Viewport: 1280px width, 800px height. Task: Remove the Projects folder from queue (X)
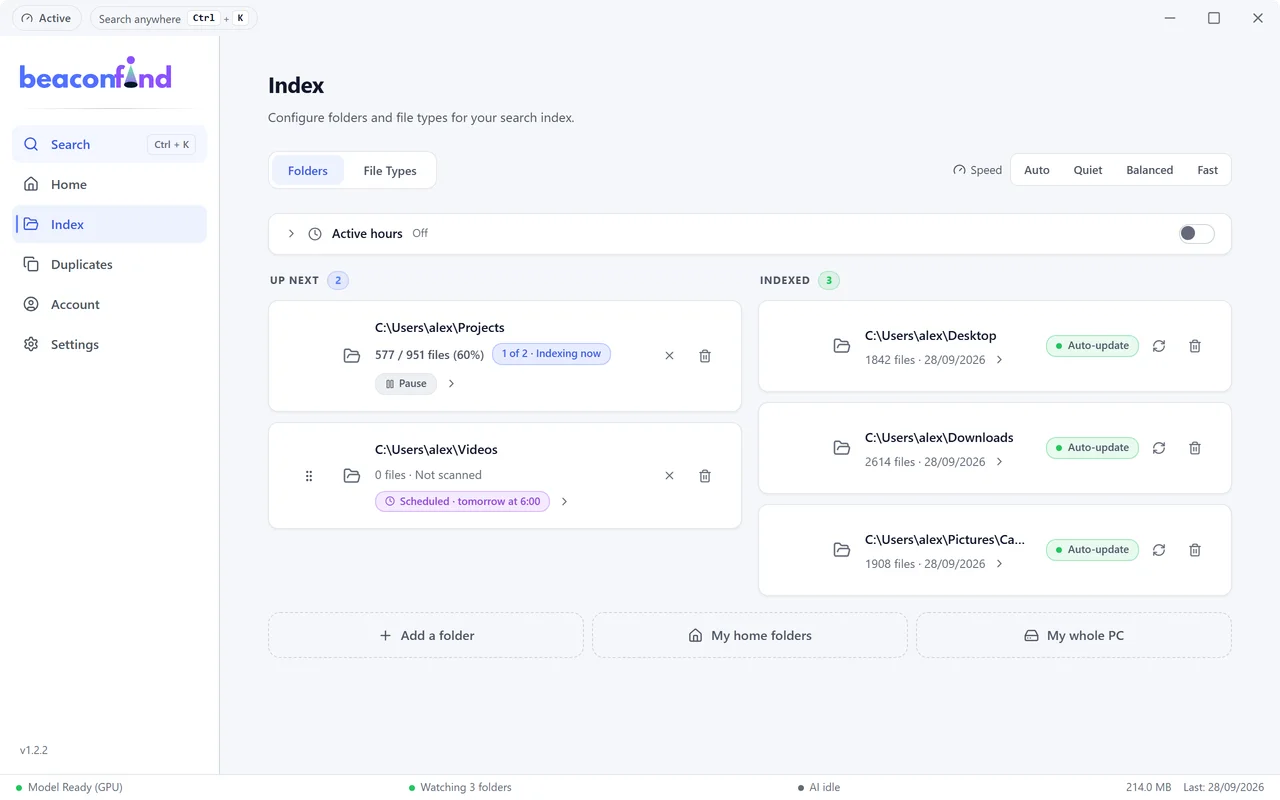pyautogui.click(x=669, y=356)
